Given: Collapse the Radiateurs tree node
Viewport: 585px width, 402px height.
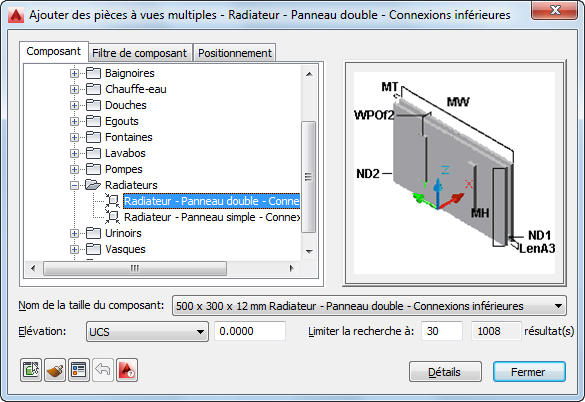Looking at the screenshot, I should click(74, 185).
